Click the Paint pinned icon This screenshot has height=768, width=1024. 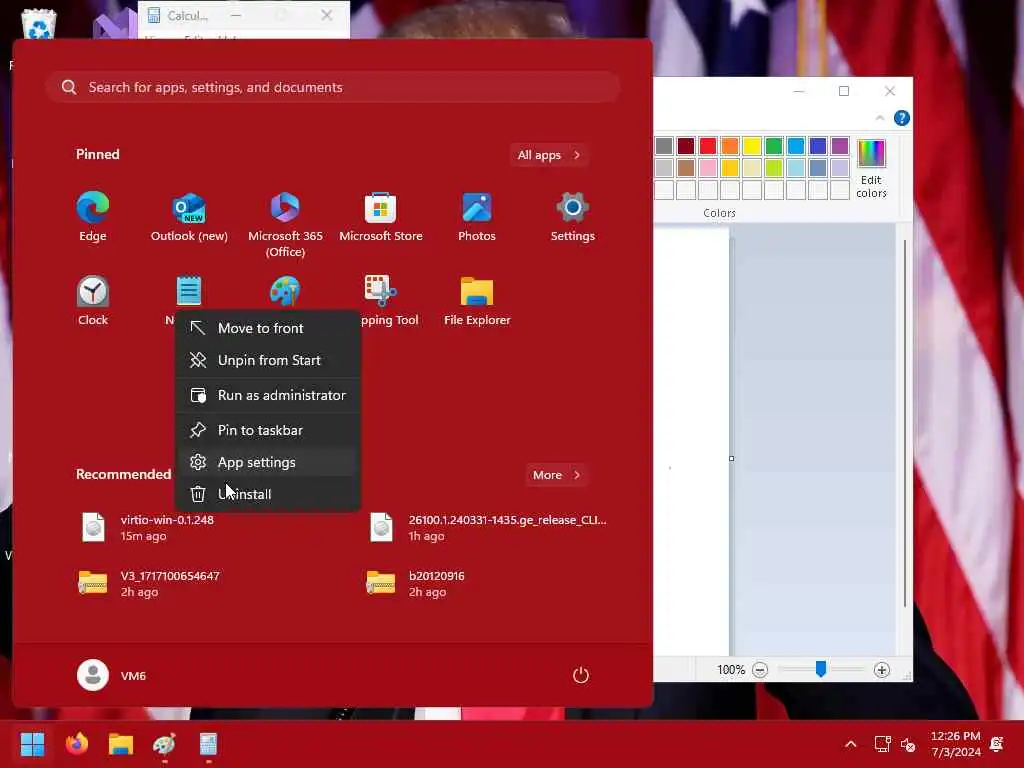tap(285, 291)
